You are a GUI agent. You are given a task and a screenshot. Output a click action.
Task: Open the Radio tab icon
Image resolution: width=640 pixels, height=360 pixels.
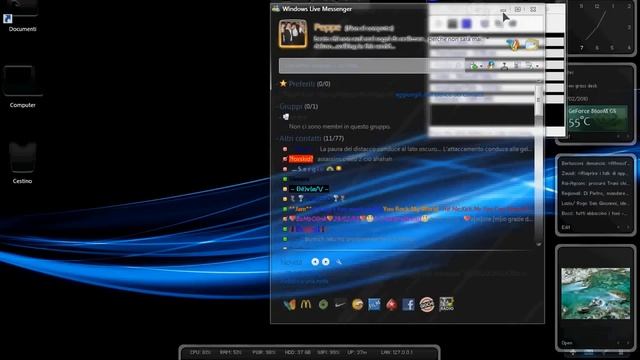pyautogui.click(x=446, y=304)
